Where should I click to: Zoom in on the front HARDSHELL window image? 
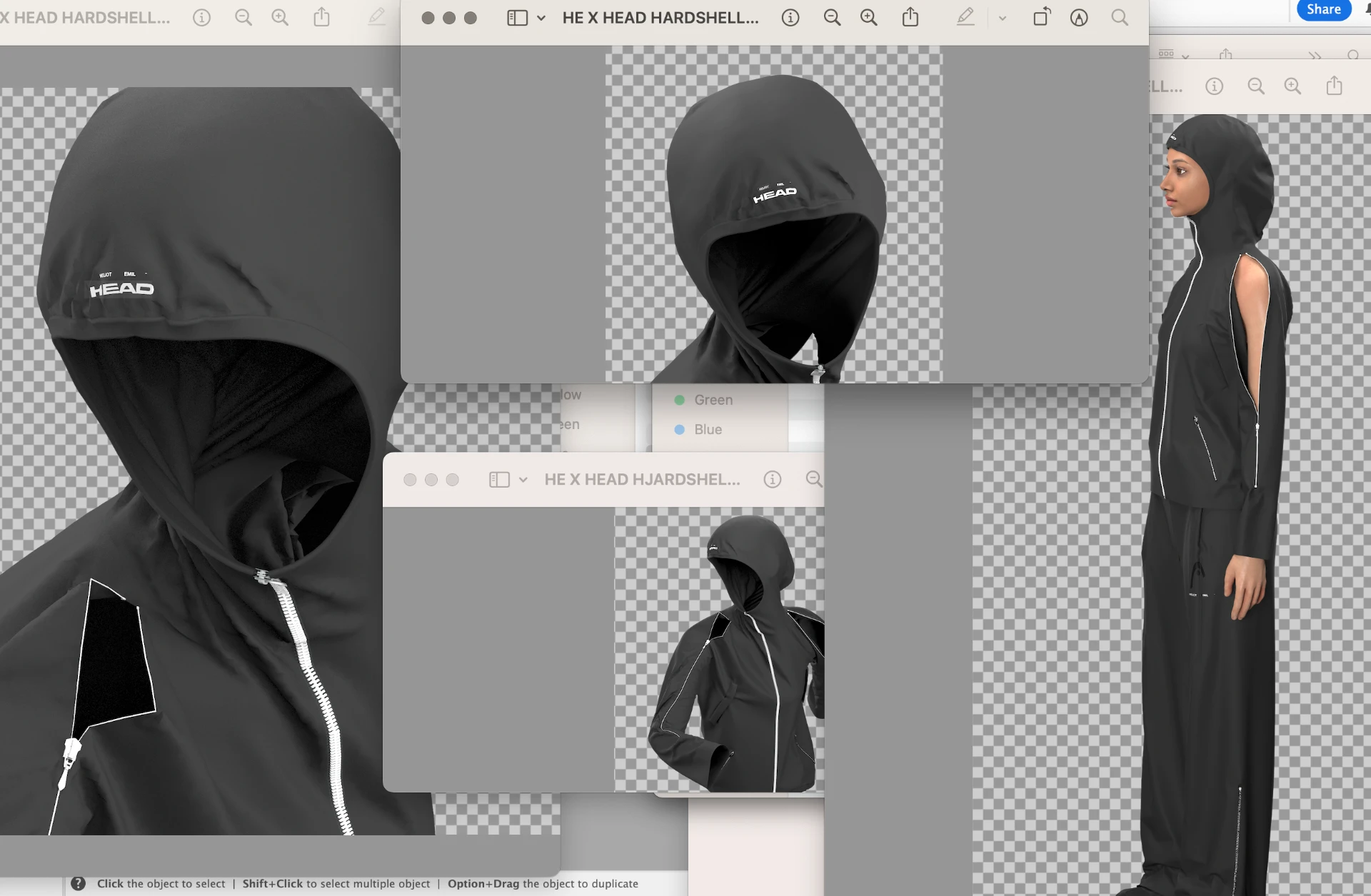point(868,18)
